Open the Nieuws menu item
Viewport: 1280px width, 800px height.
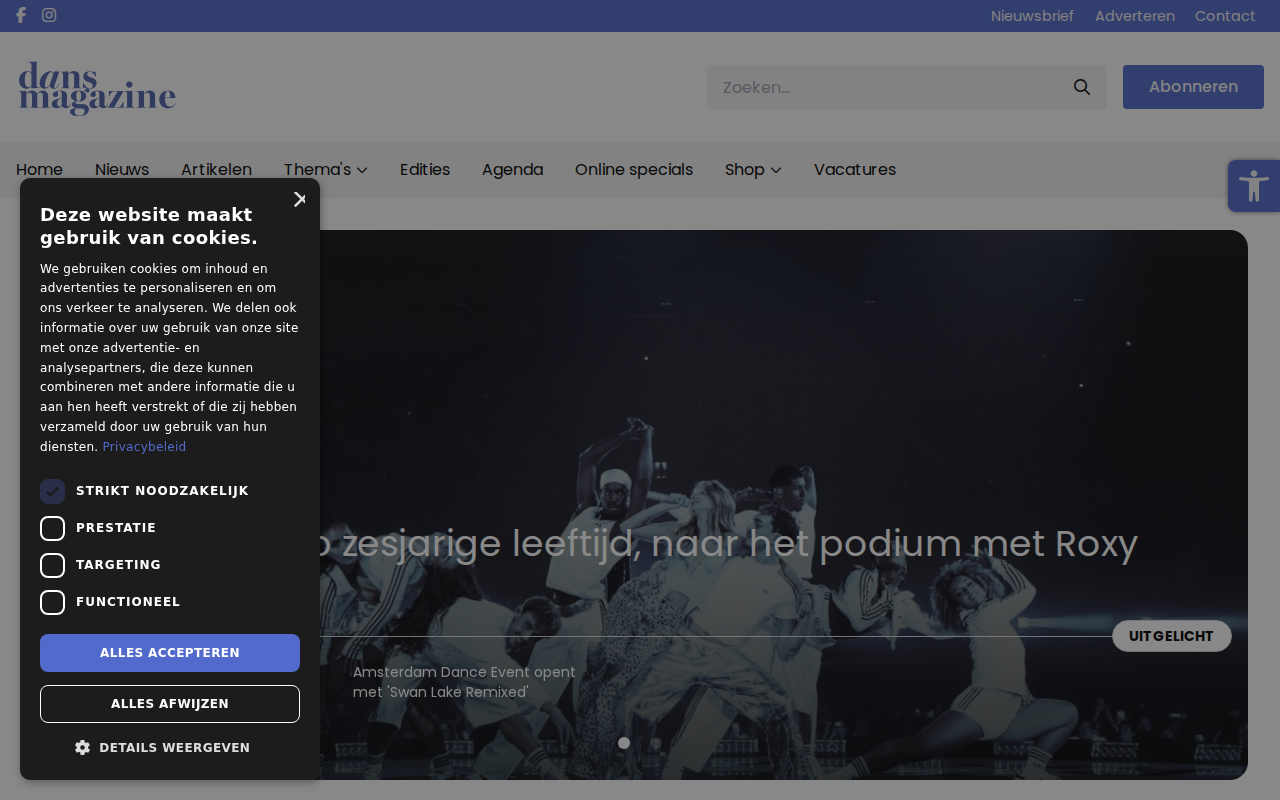pyautogui.click(x=122, y=170)
